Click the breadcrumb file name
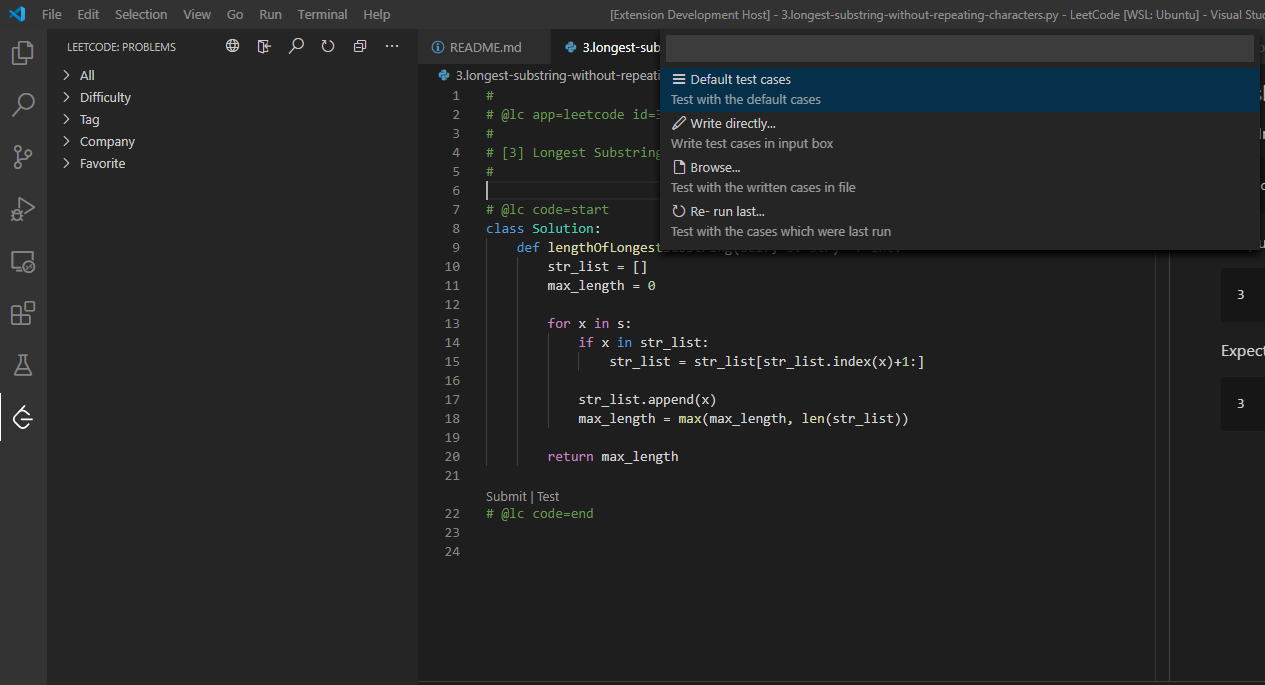 pos(555,75)
